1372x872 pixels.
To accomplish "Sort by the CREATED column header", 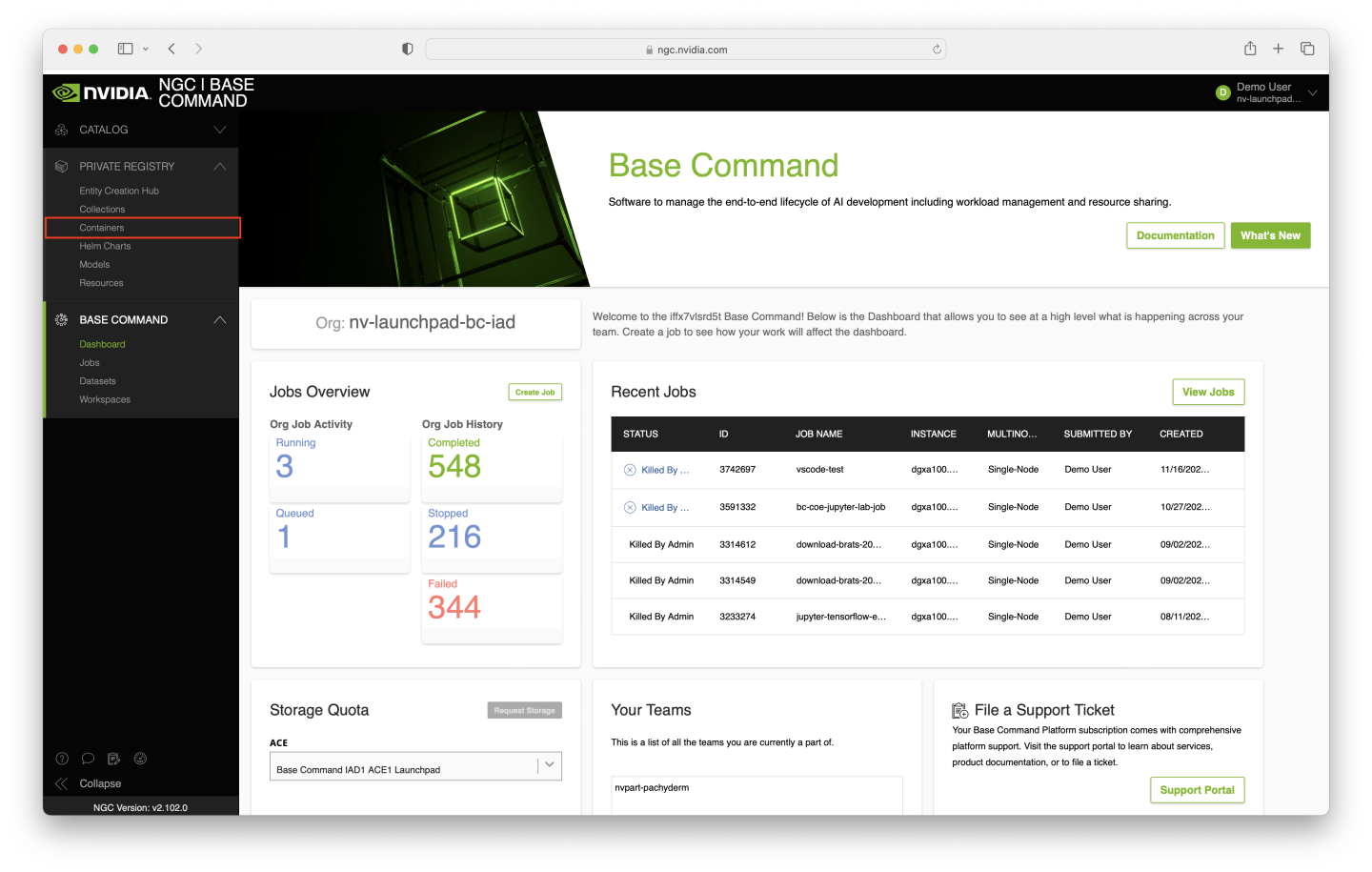I will pyautogui.click(x=1181, y=434).
